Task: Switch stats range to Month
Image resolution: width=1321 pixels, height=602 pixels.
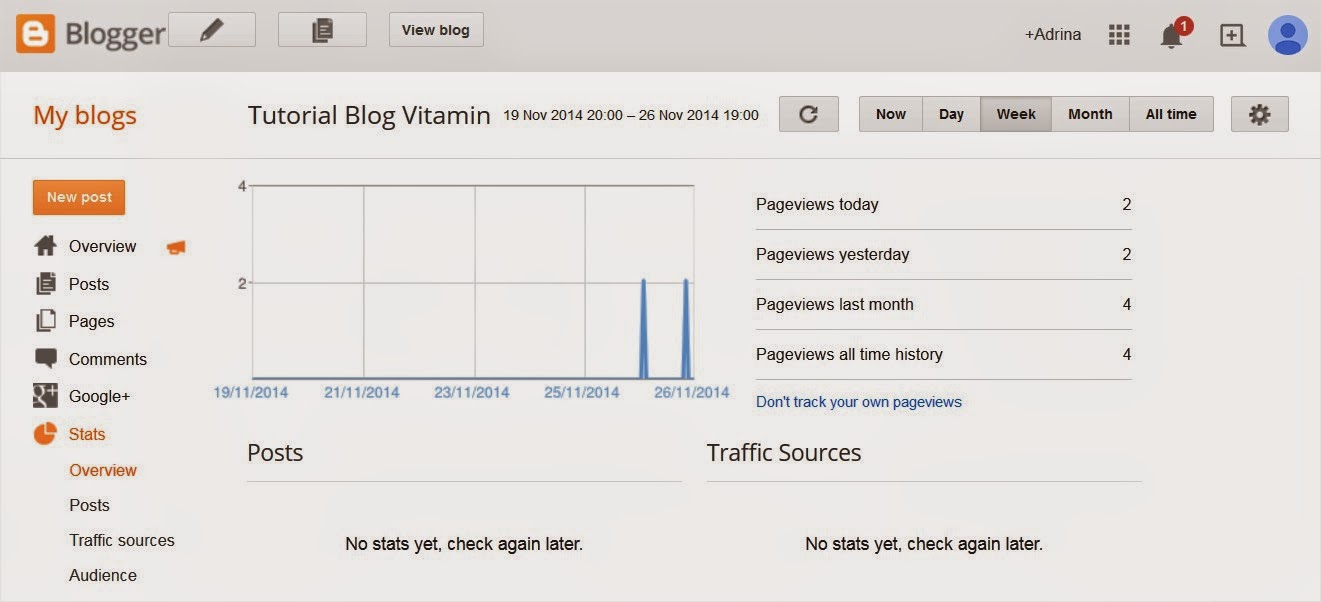Action: pos(1090,114)
